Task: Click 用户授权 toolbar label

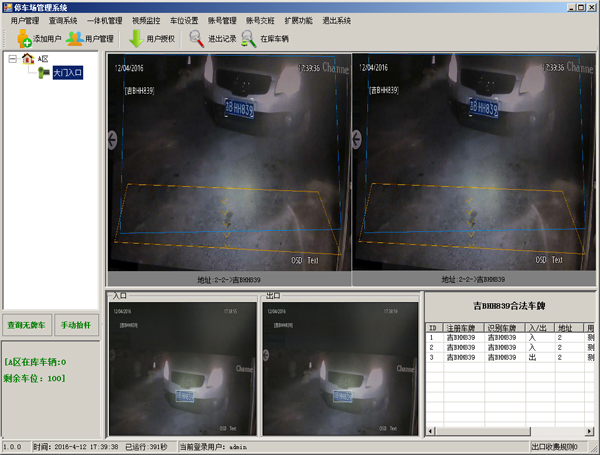Action: click(x=161, y=39)
